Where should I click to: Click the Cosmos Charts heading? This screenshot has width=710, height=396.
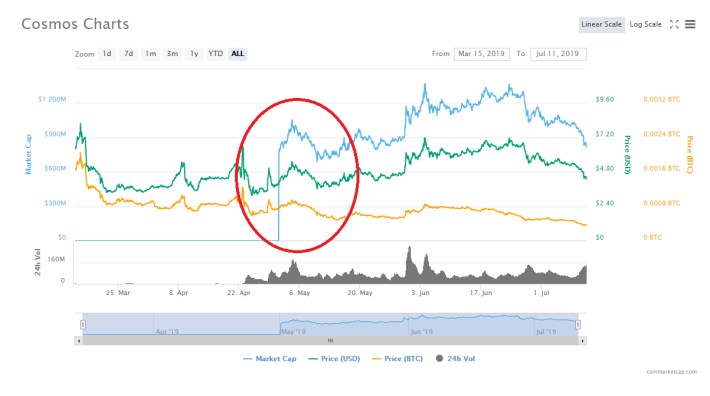click(75, 24)
